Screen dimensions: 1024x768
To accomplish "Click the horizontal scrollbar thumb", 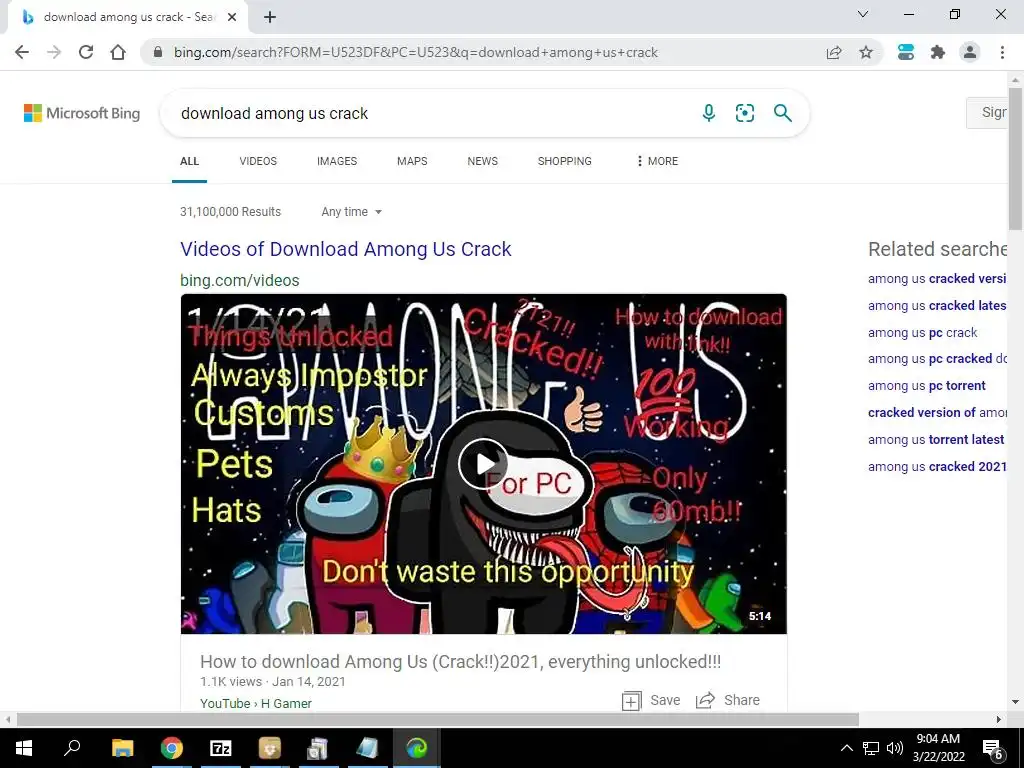I will (438, 719).
